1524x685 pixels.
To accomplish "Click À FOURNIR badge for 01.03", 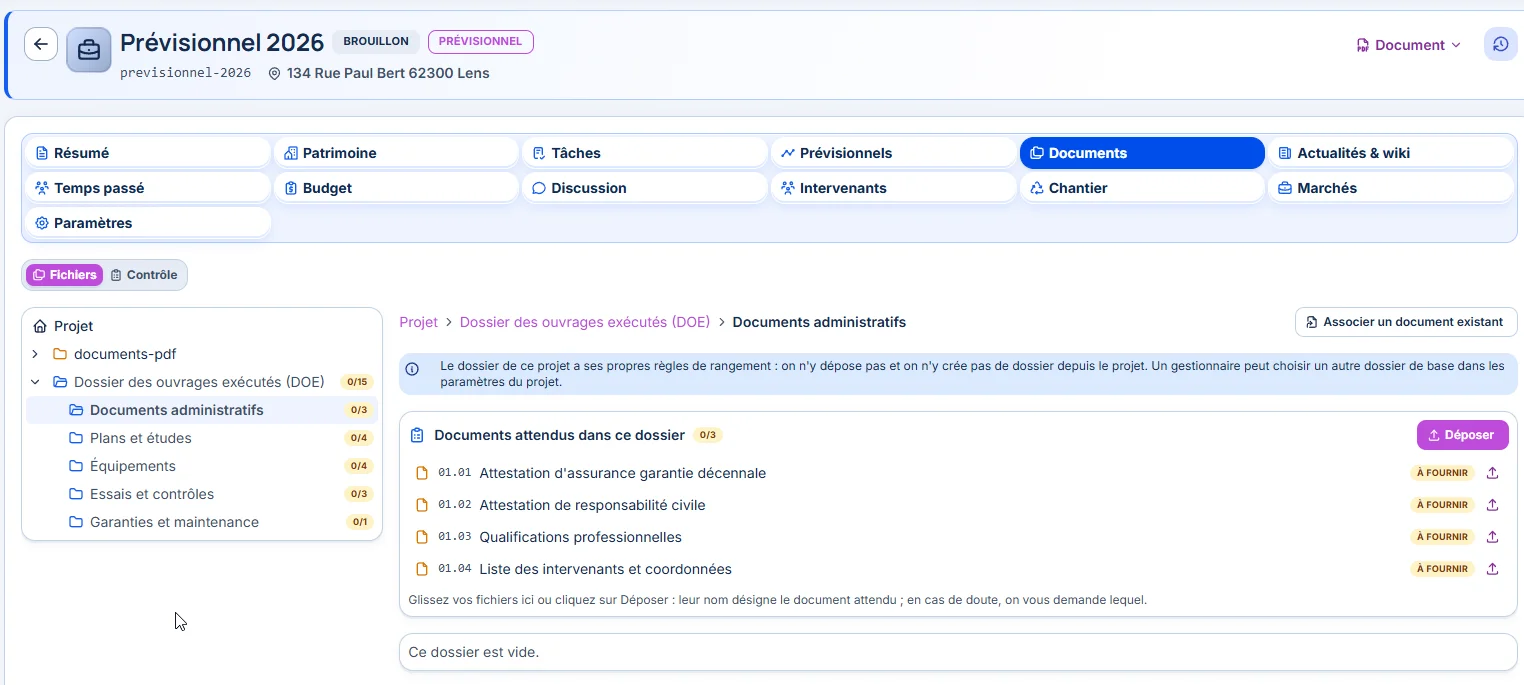I will (x=1442, y=537).
